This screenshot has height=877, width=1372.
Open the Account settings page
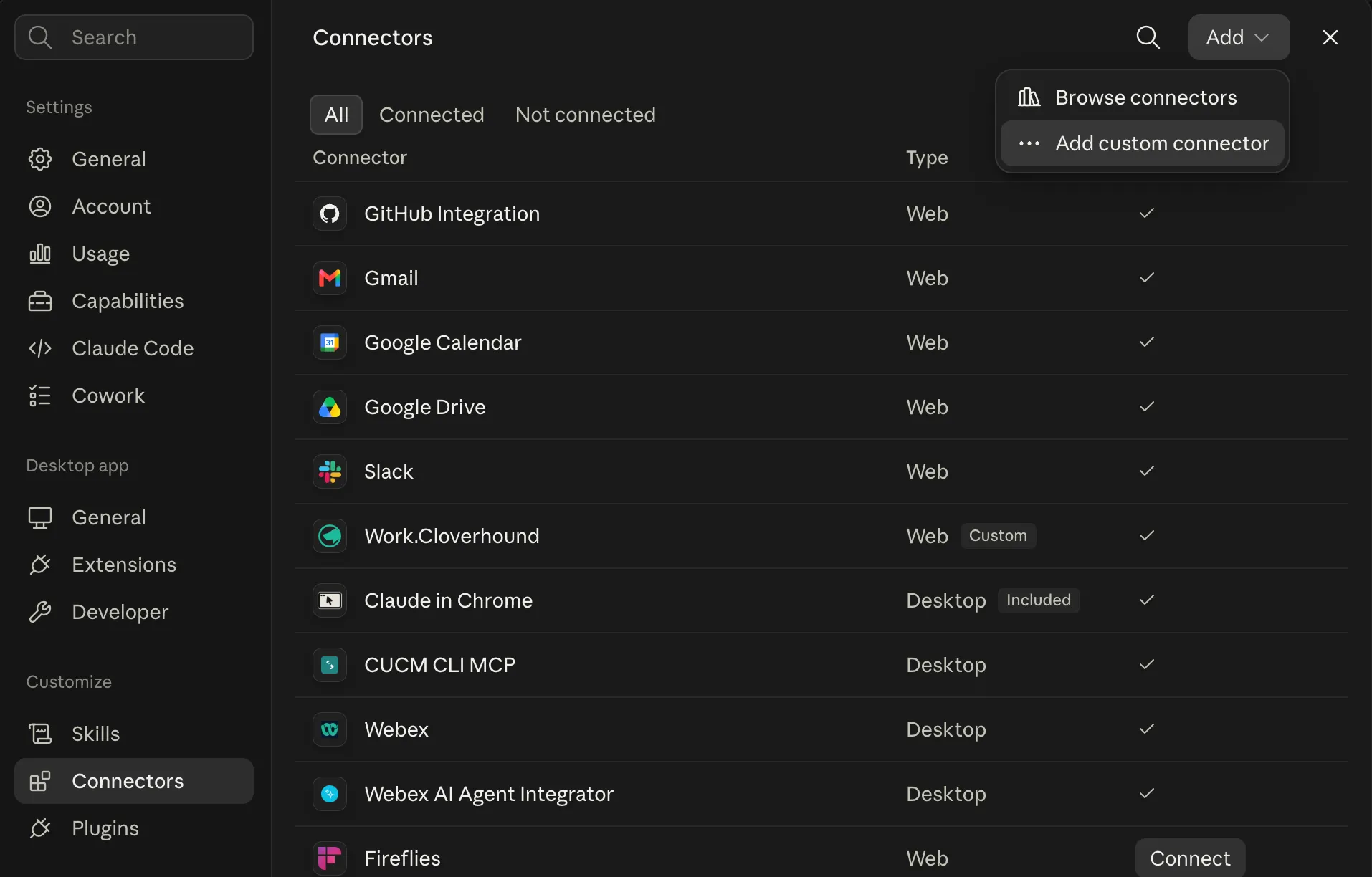[134, 206]
